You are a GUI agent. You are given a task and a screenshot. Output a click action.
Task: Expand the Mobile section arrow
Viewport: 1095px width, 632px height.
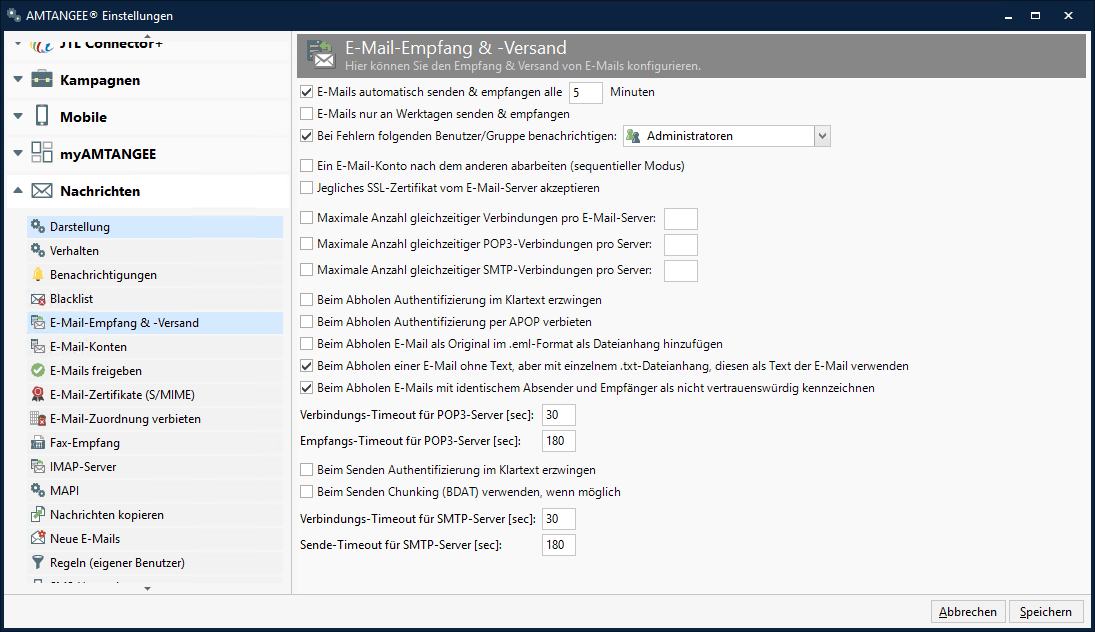pyautogui.click(x=18, y=116)
